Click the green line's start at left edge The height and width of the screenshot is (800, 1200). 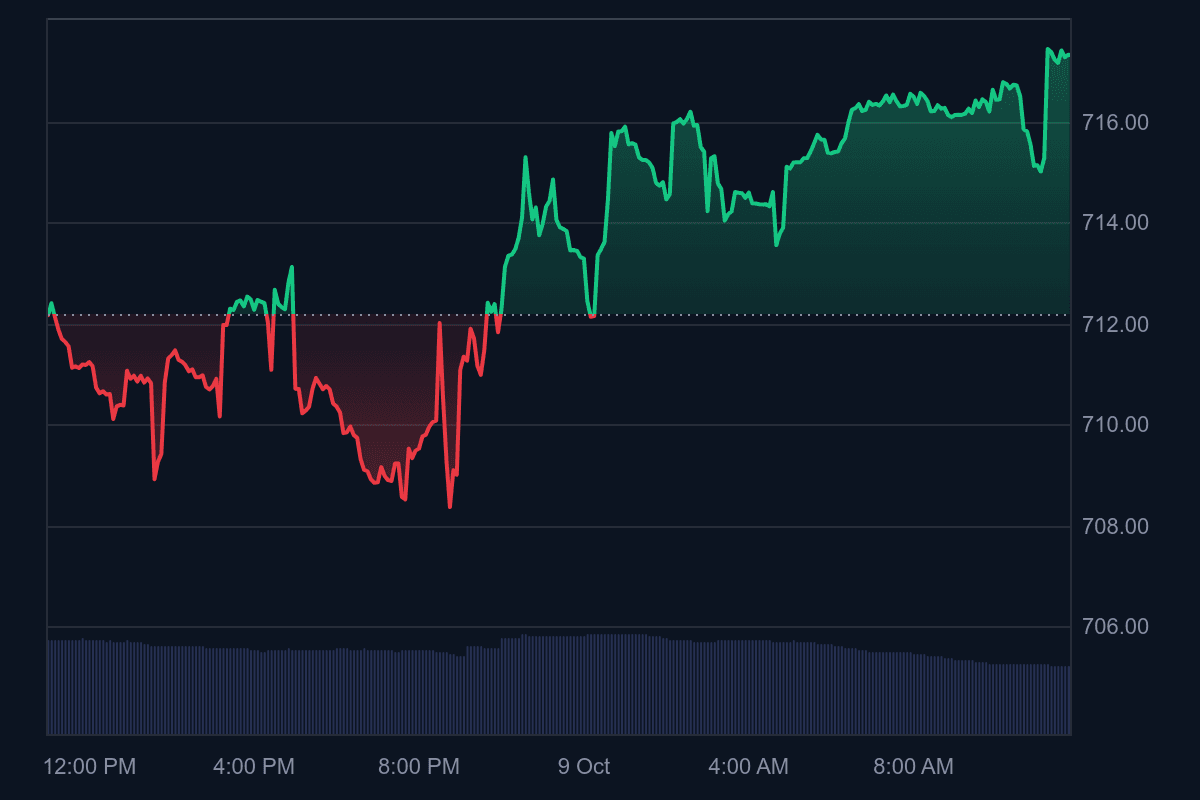coord(51,304)
